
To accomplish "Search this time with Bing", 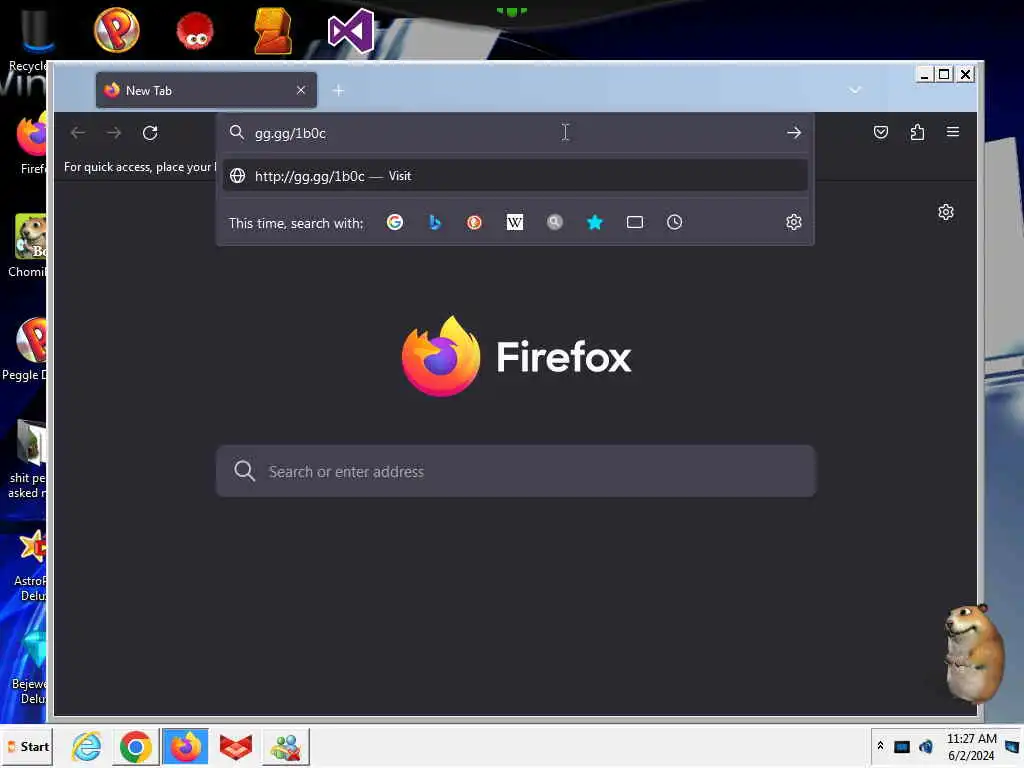I will pyautogui.click(x=434, y=222).
